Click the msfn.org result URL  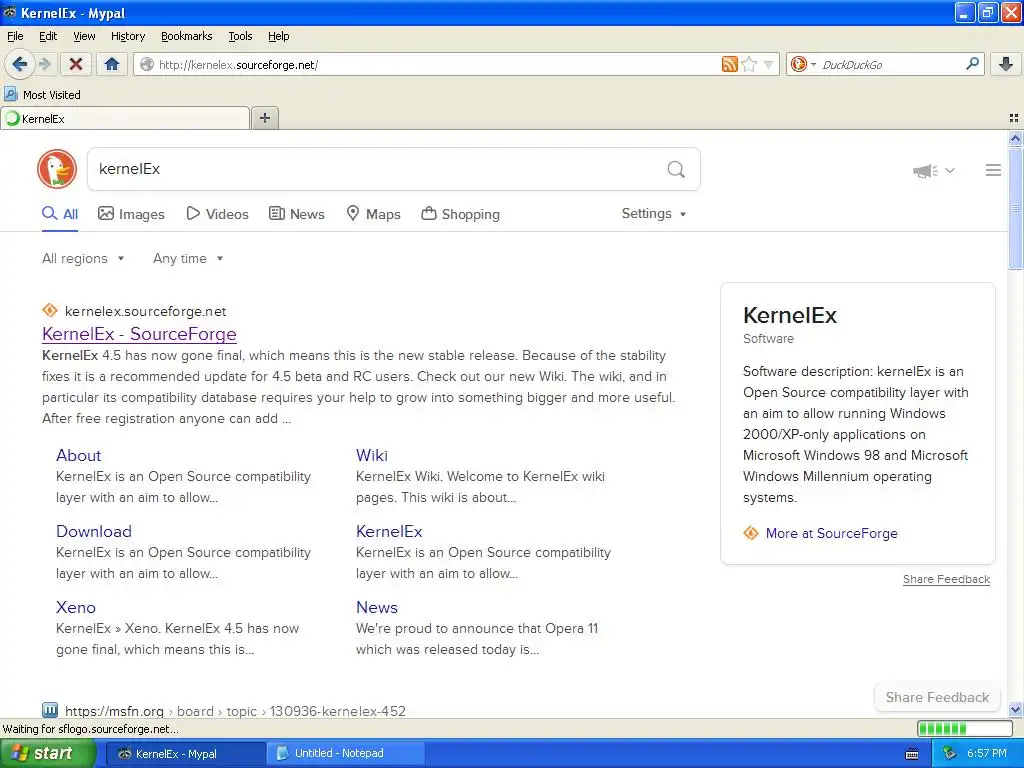click(x=235, y=711)
